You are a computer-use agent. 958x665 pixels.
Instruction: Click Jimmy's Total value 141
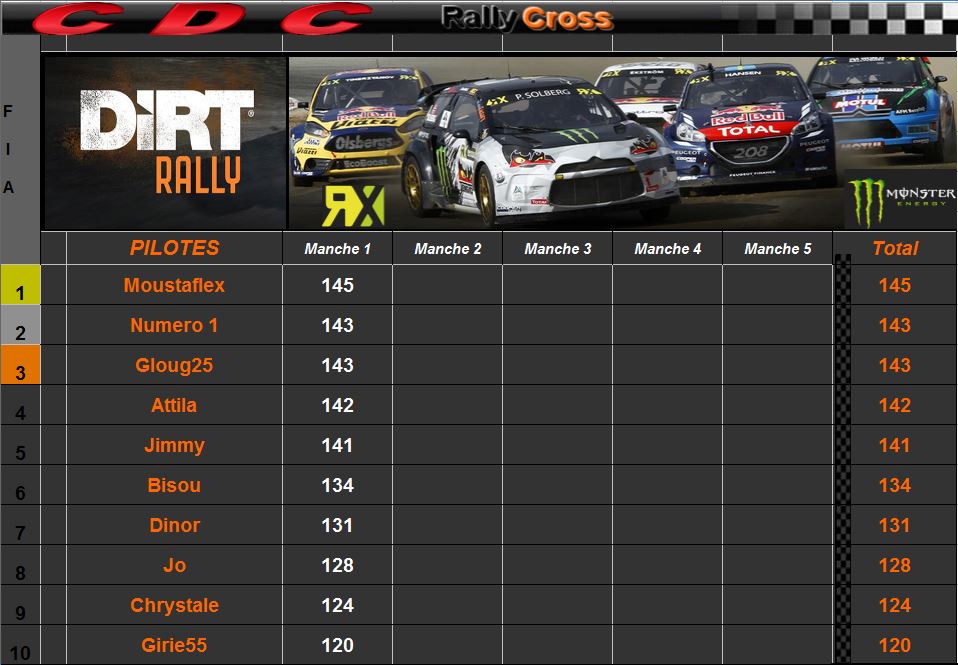click(x=894, y=445)
